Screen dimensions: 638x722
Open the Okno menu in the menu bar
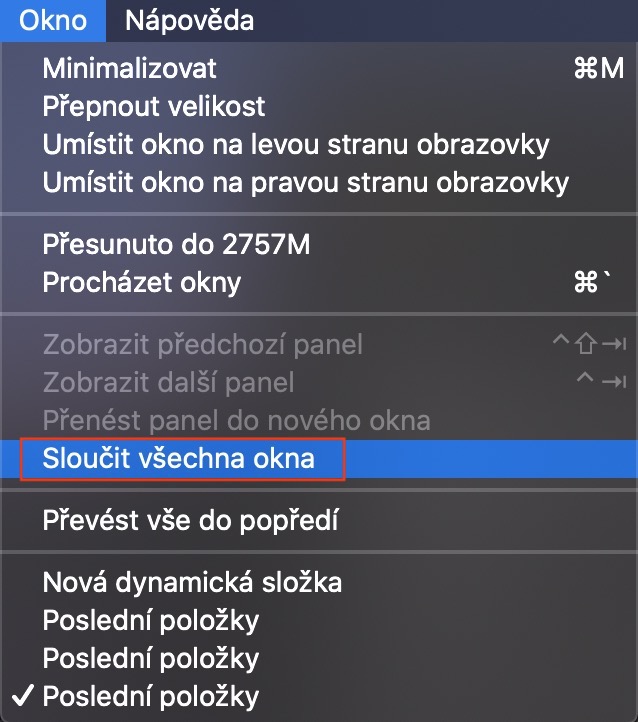coord(52,20)
